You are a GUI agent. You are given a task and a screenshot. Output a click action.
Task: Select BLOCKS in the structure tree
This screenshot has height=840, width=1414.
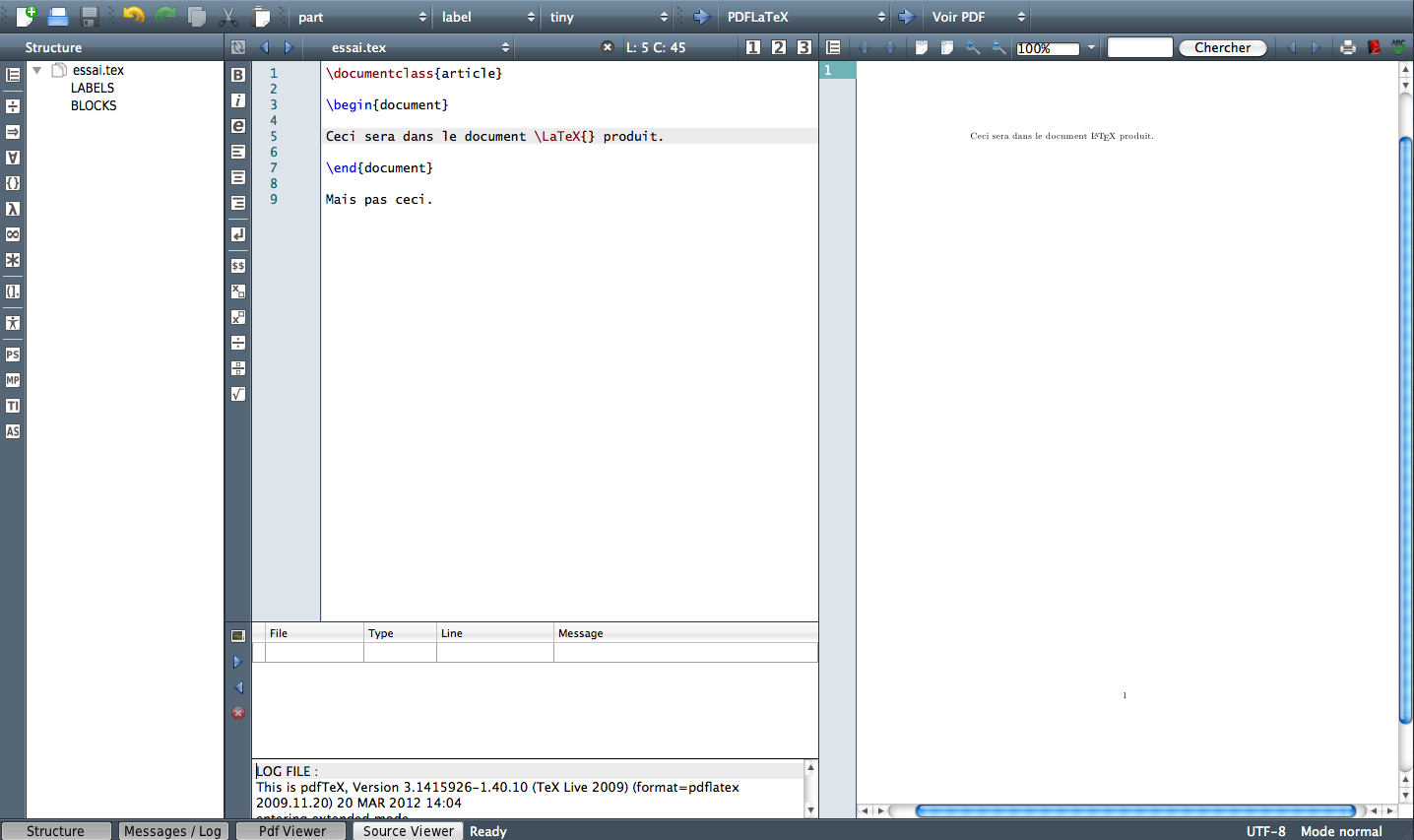[x=94, y=105]
